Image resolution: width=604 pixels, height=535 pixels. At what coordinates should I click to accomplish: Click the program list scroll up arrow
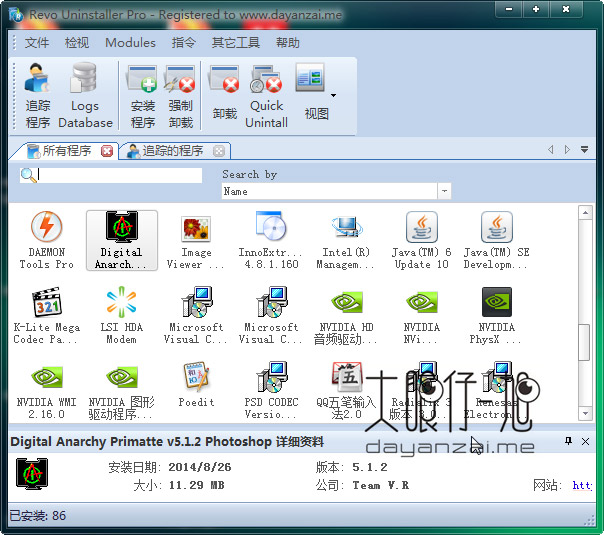coord(585,213)
